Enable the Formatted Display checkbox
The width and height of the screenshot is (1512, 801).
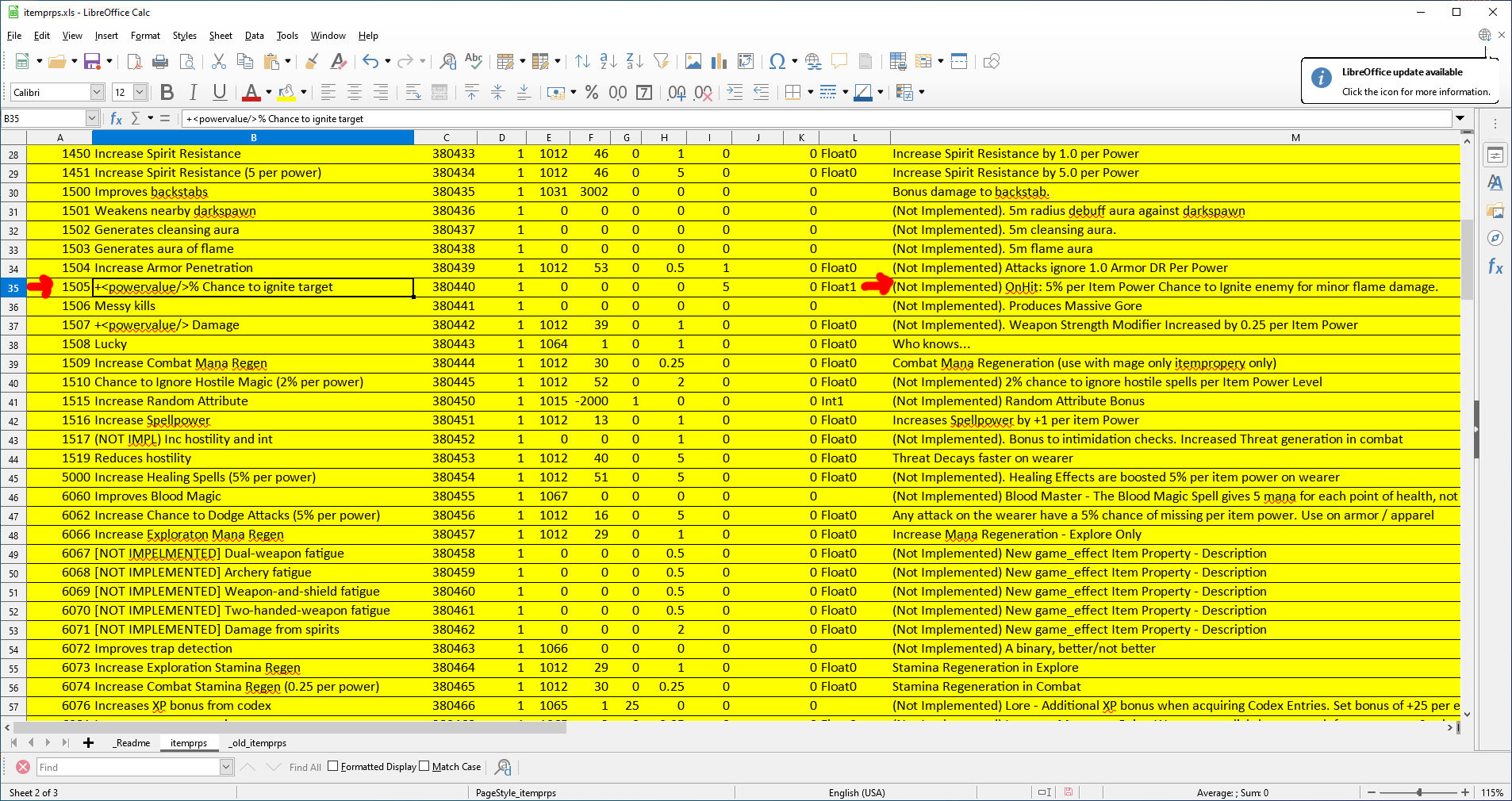click(x=333, y=766)
